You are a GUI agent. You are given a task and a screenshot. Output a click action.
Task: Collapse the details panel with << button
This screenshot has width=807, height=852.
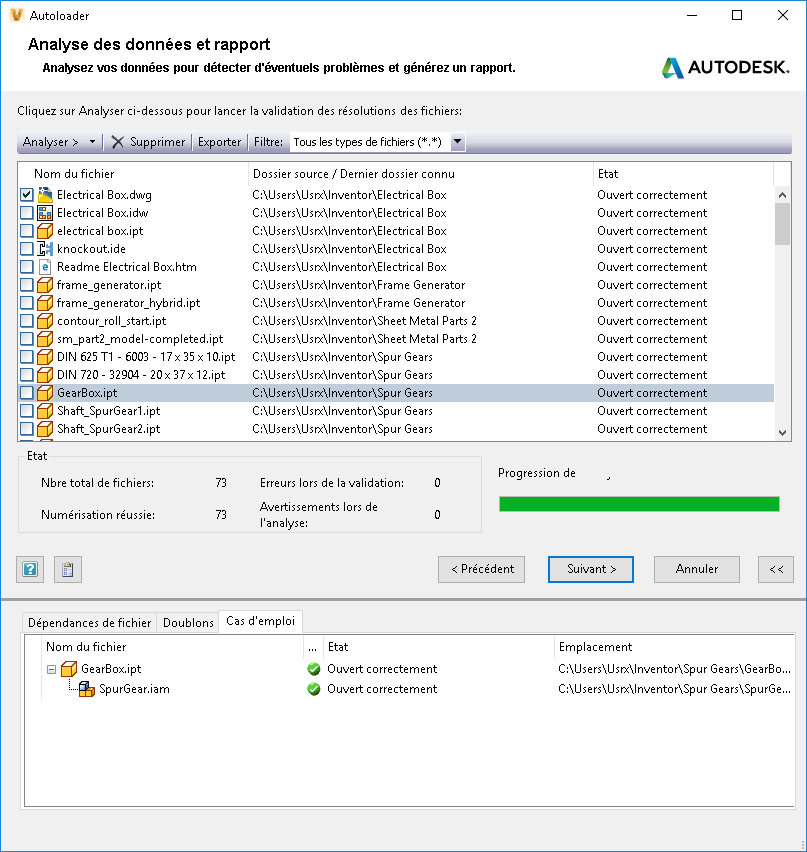776,569
